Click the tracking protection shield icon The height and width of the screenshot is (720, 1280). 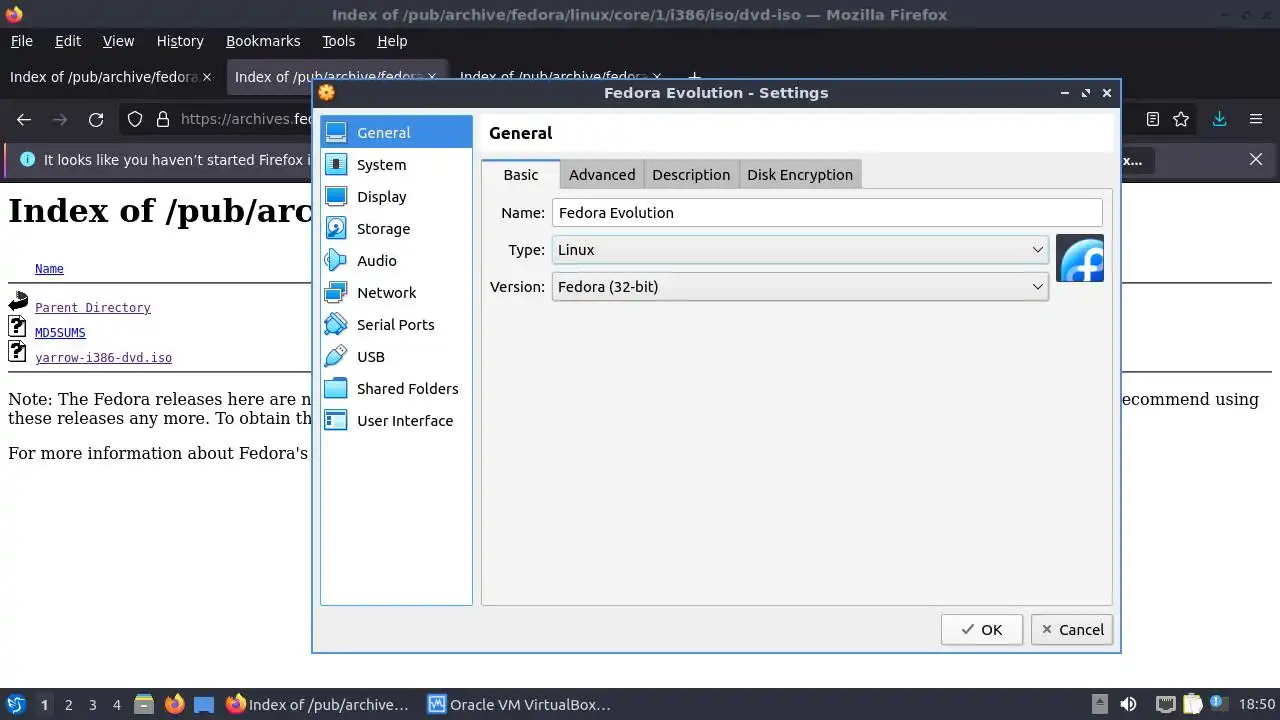click(x=135, y=119)
